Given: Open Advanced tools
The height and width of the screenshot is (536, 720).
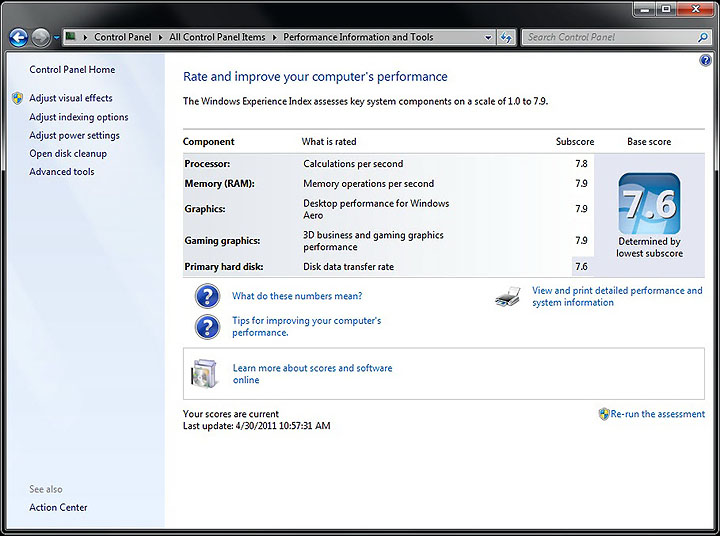Looking at the screenshot, I should (62, 172).
